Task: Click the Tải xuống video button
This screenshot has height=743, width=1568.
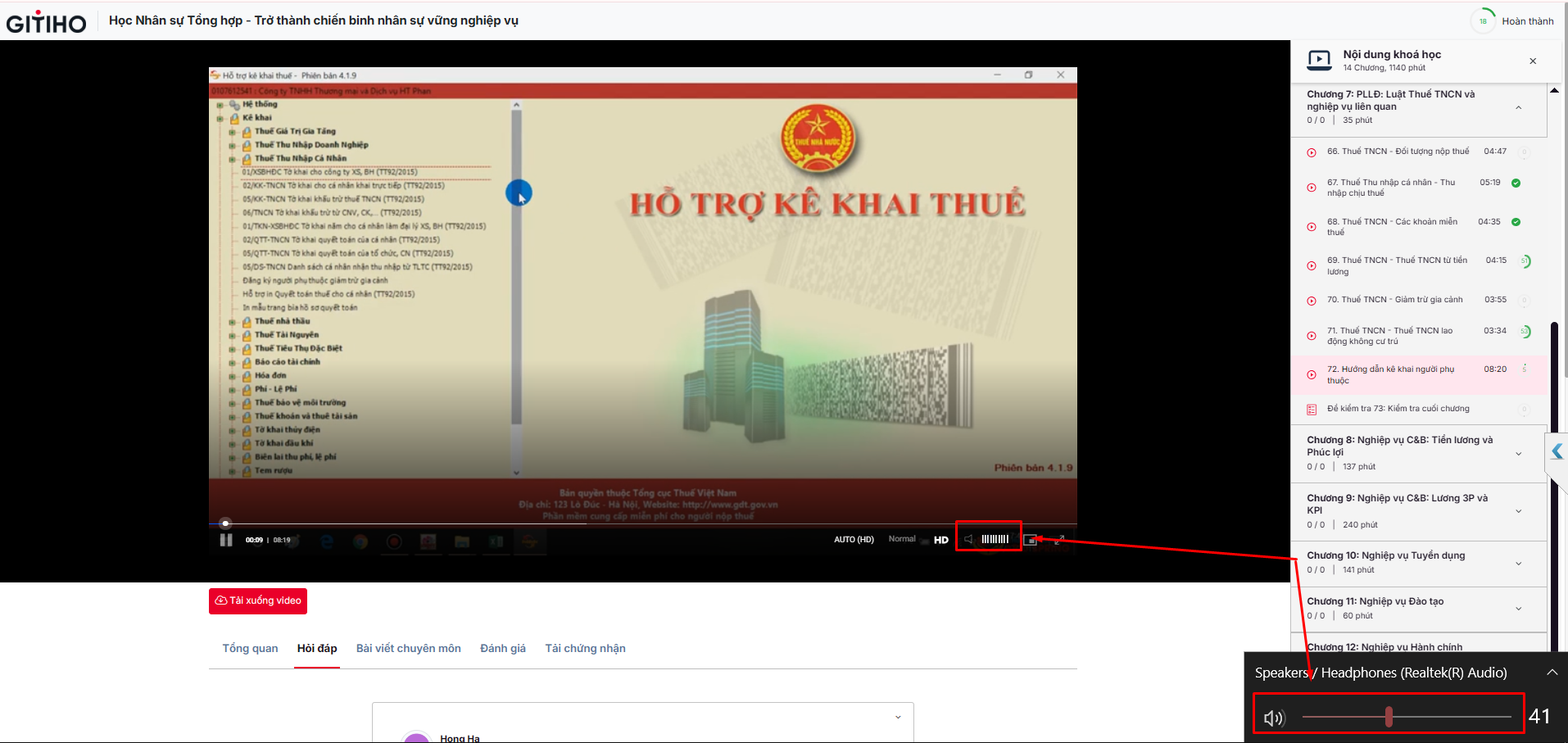Action: [x=258, y=601]
